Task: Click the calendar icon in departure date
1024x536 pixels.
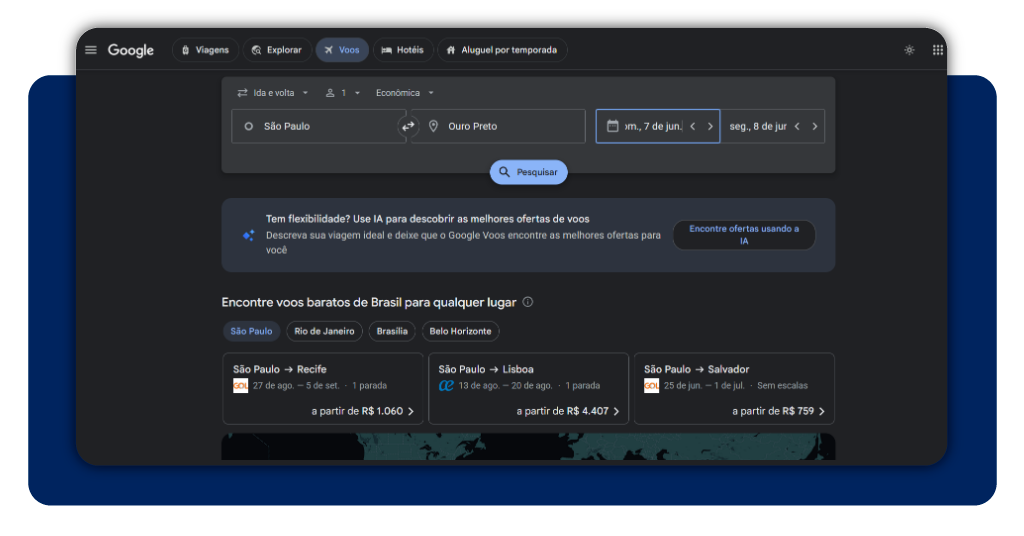Action: coord(613,126)
